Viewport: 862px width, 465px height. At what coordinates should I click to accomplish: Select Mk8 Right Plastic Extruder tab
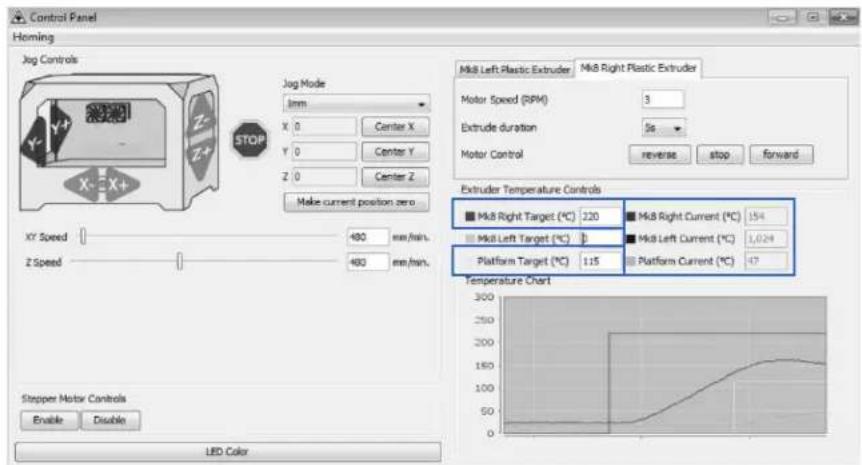(x=638, y=68)
